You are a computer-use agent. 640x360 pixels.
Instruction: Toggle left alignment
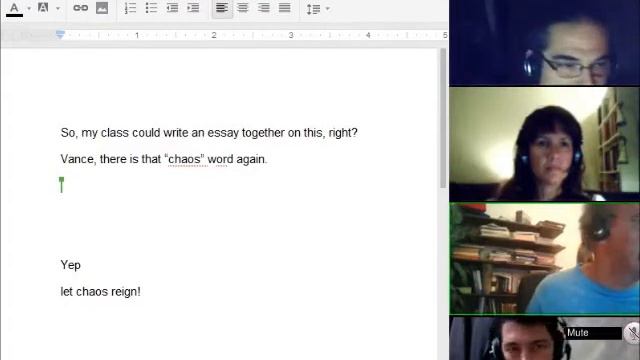[222, 8]
